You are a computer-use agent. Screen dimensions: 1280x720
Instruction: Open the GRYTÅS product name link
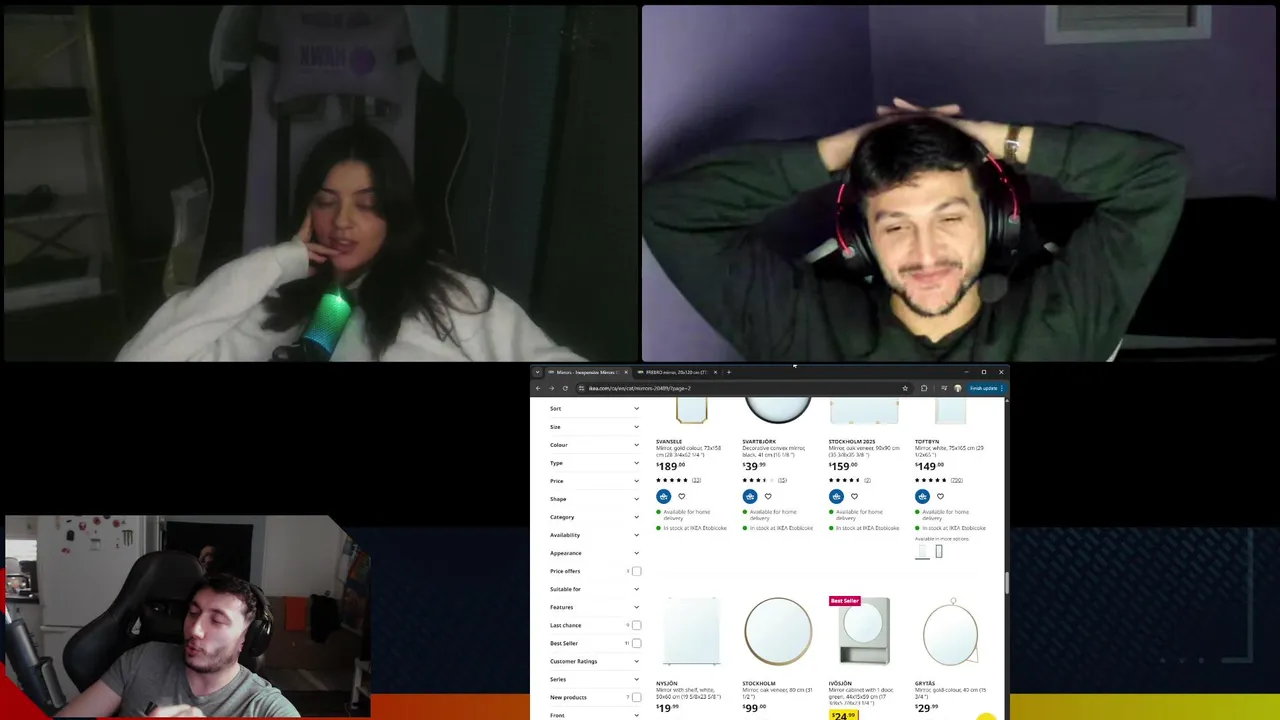tap(925, 684)
